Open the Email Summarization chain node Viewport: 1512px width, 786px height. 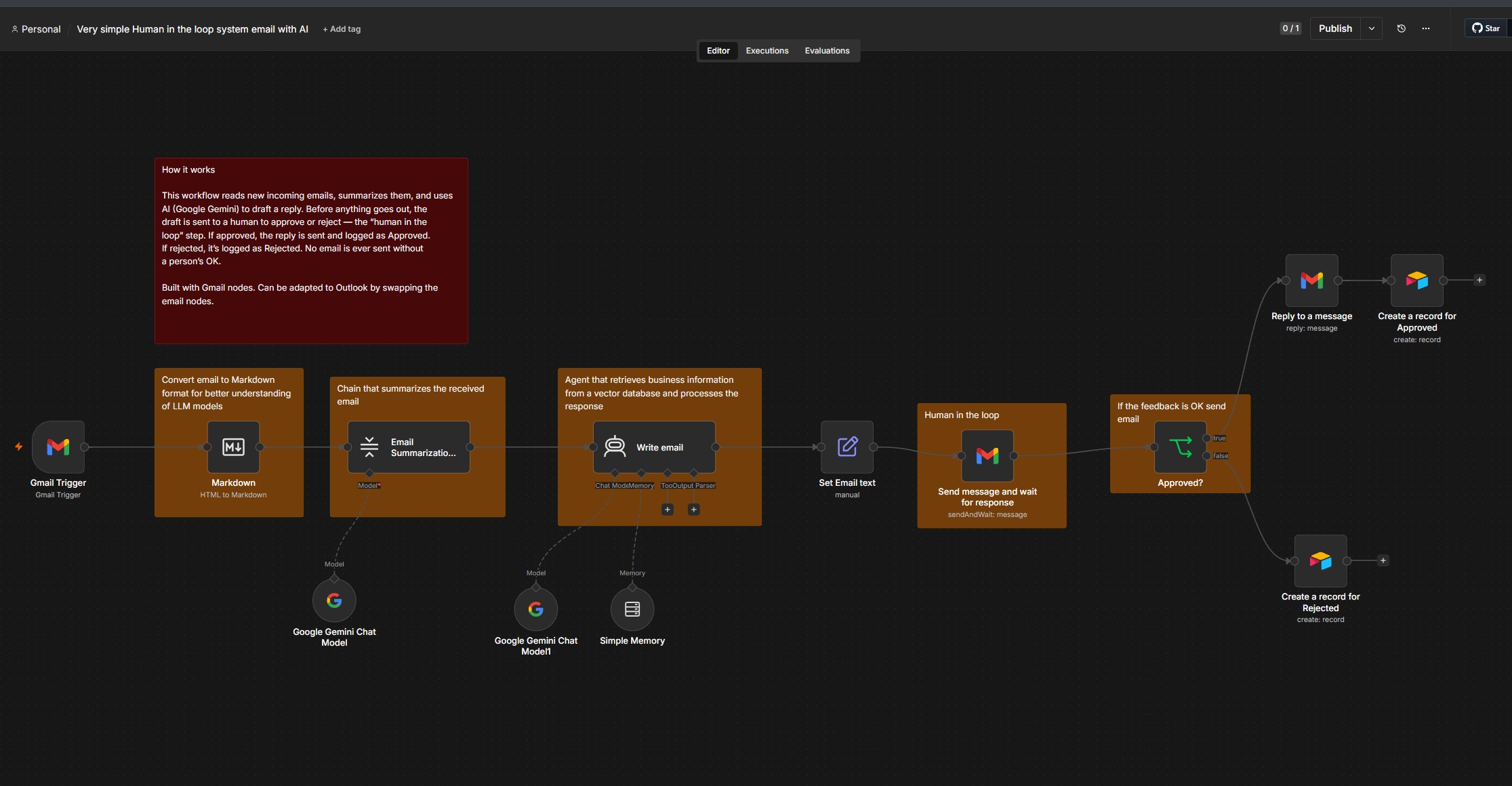point(409,447)
